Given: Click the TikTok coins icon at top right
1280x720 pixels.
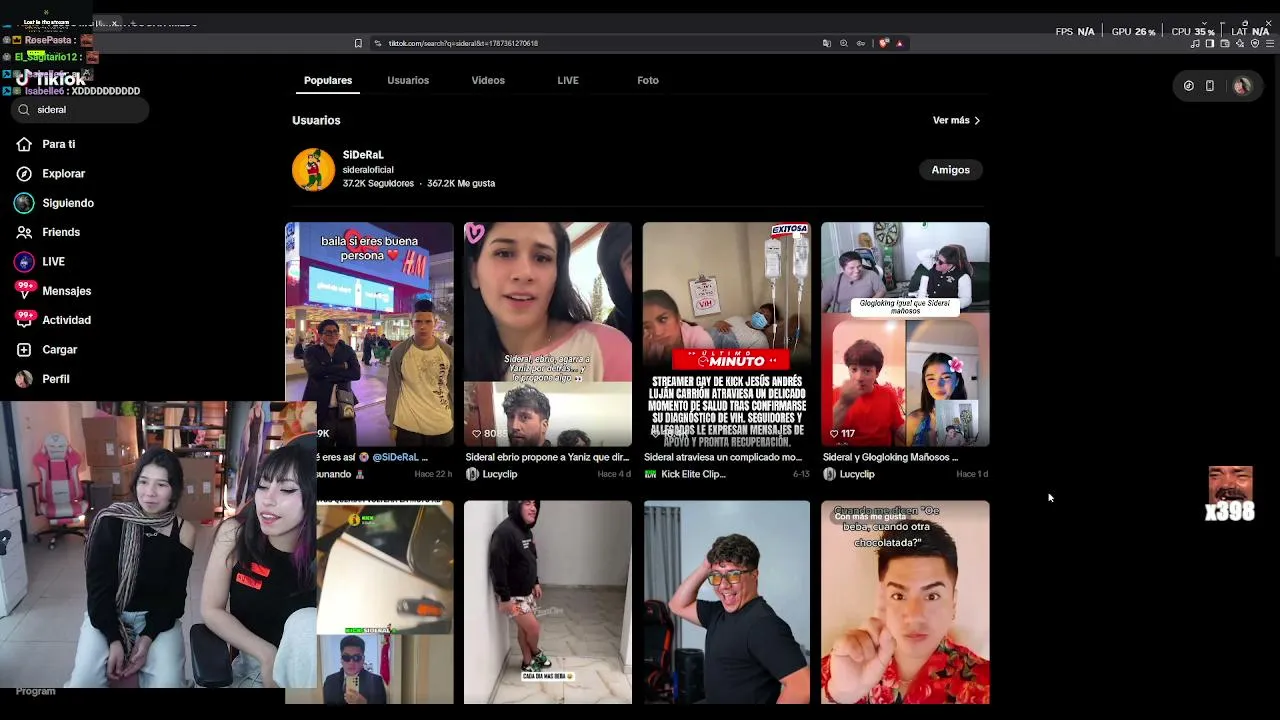Looking at the screenshot, I should click(1188, 86).
